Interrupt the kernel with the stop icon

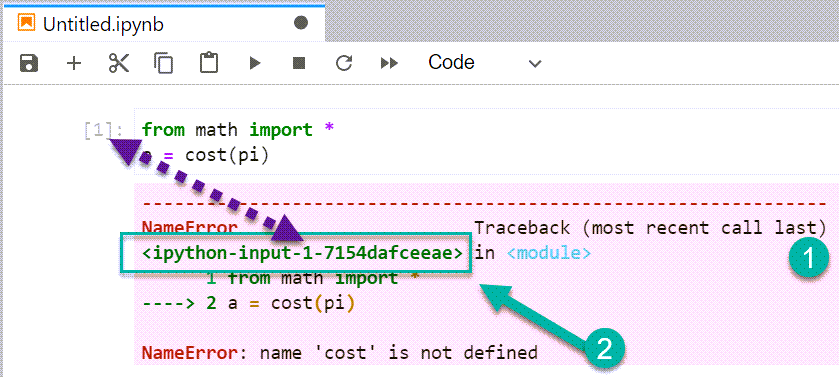click(x=299, y=63)
